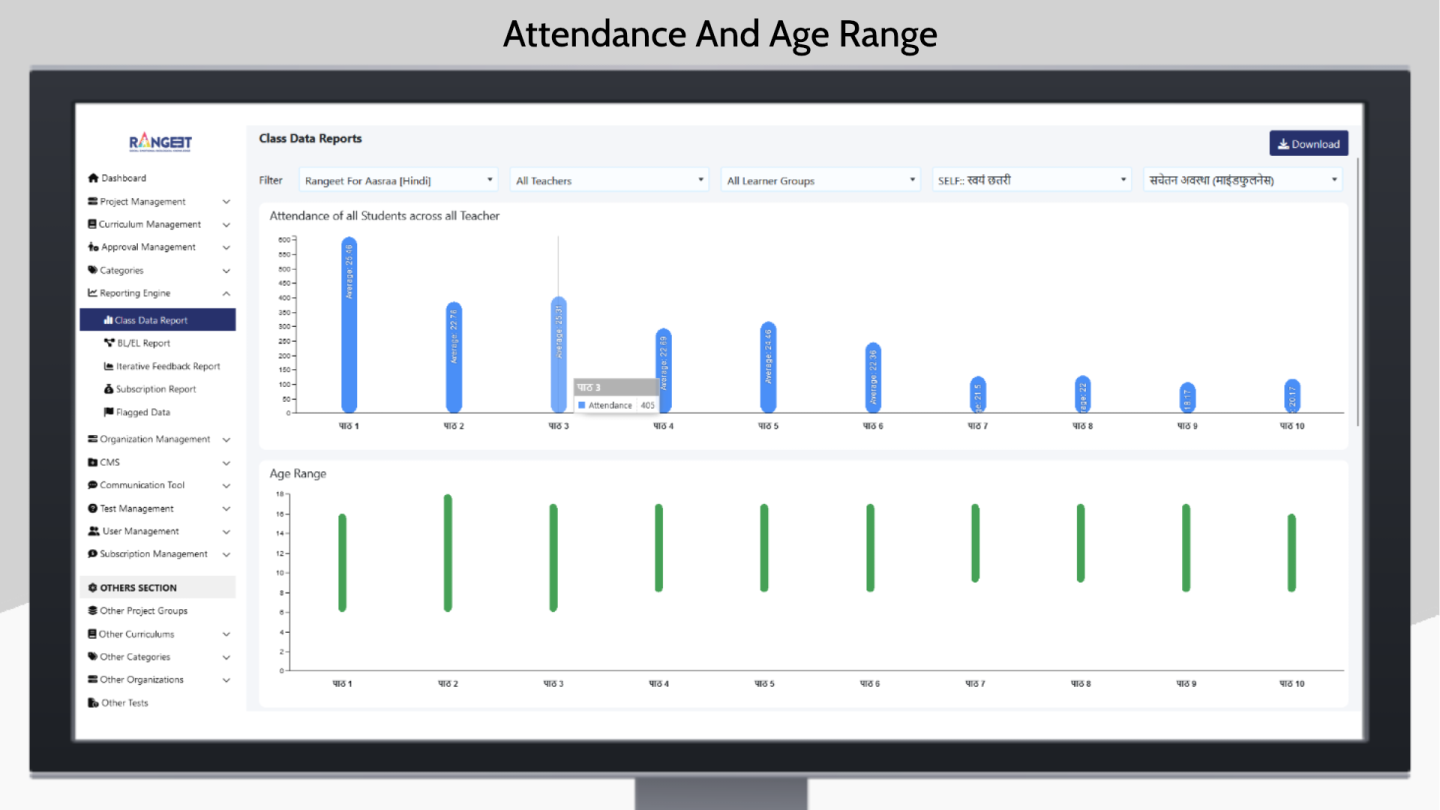The height and width of the screenshot is (810, 1440).
Task: Collapse the Reporting Engine chevron
Action: pos(226,294)
